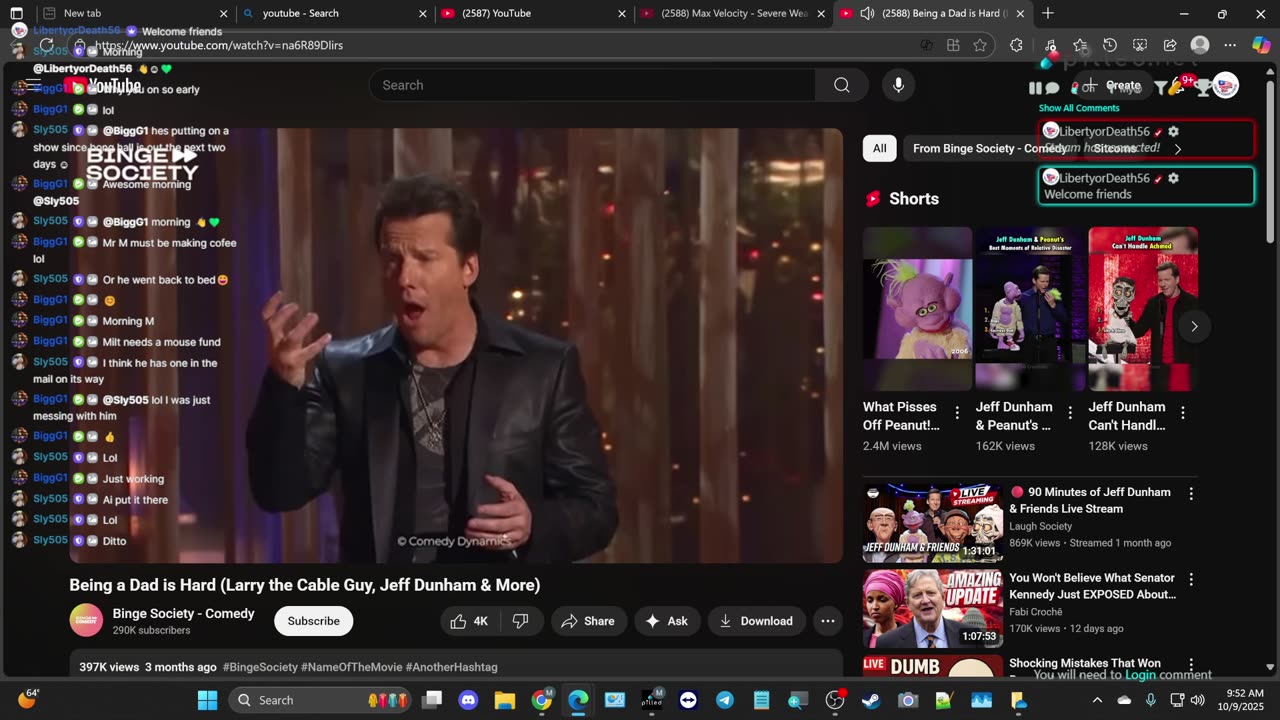
Task: Open Discord from the taskbar
Action: (x=468, y=700)
